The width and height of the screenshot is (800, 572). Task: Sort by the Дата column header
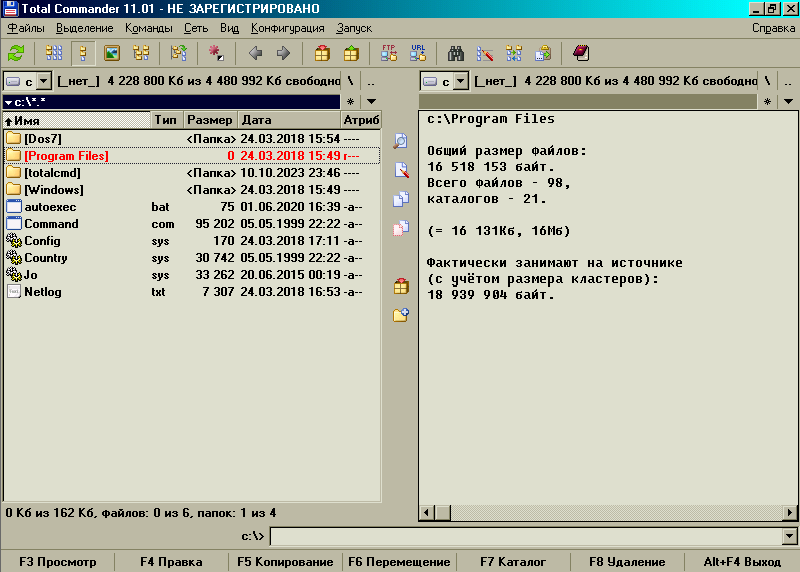click(x=289, y=120)
